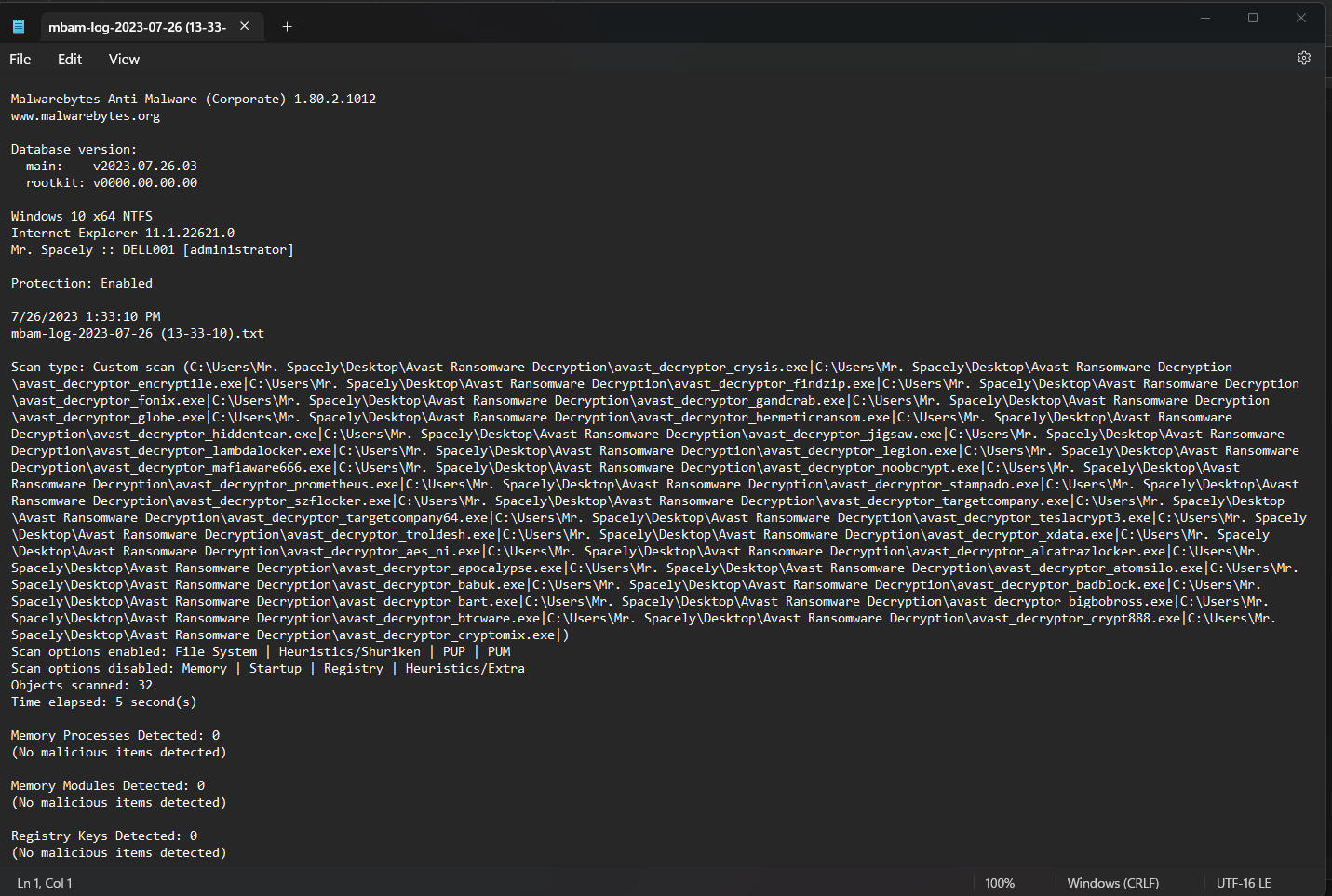The image size is (1332, 896).
Task: Click the 100% zoom level in status bar
Action: pyautogui.click(x=1000, y=883)
